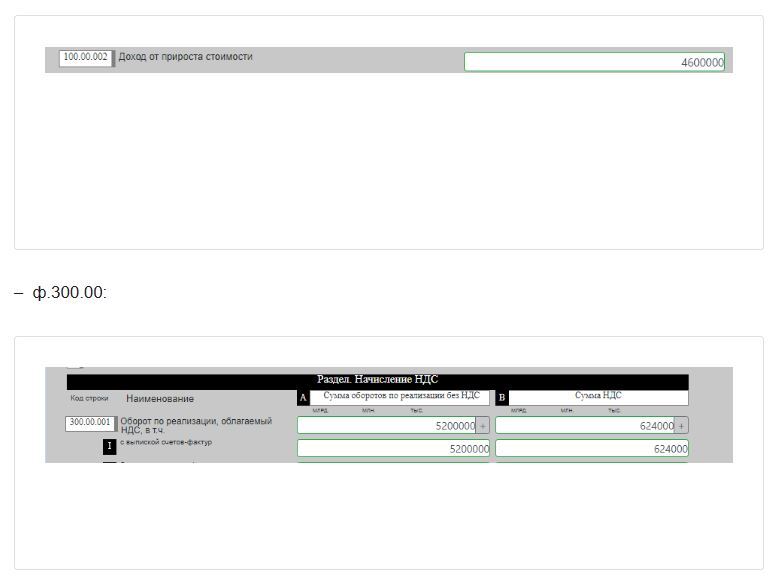Click the 4600000 income input field

pos(594,62)
